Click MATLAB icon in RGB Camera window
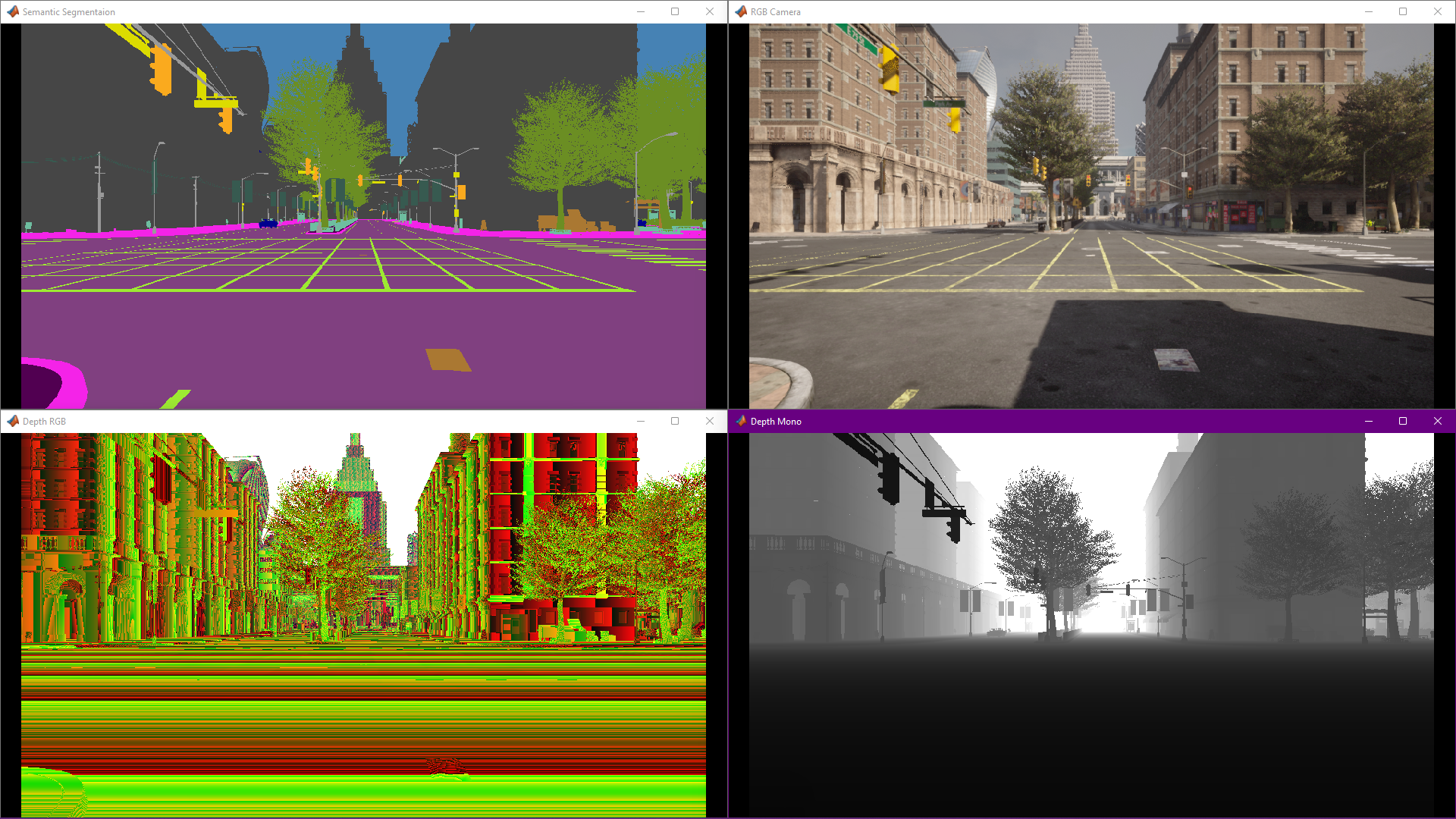Viewport: 1456px width, 819px height. [741, 11]
